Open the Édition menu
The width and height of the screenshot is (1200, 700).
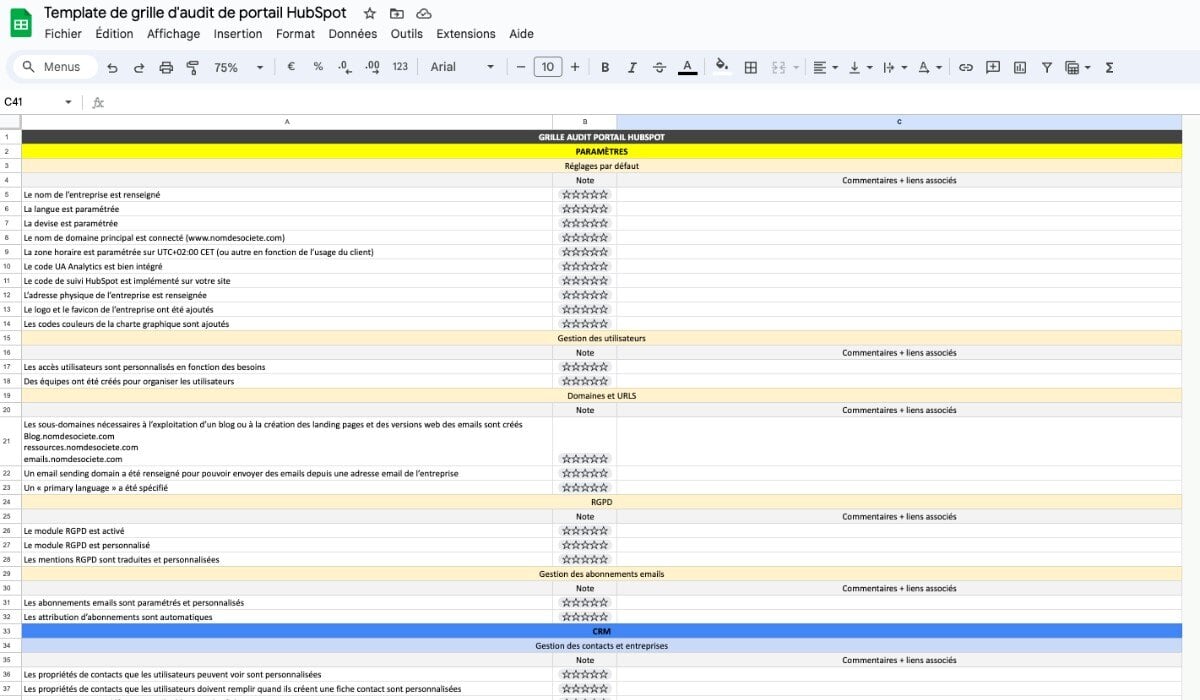click(114, 34)
